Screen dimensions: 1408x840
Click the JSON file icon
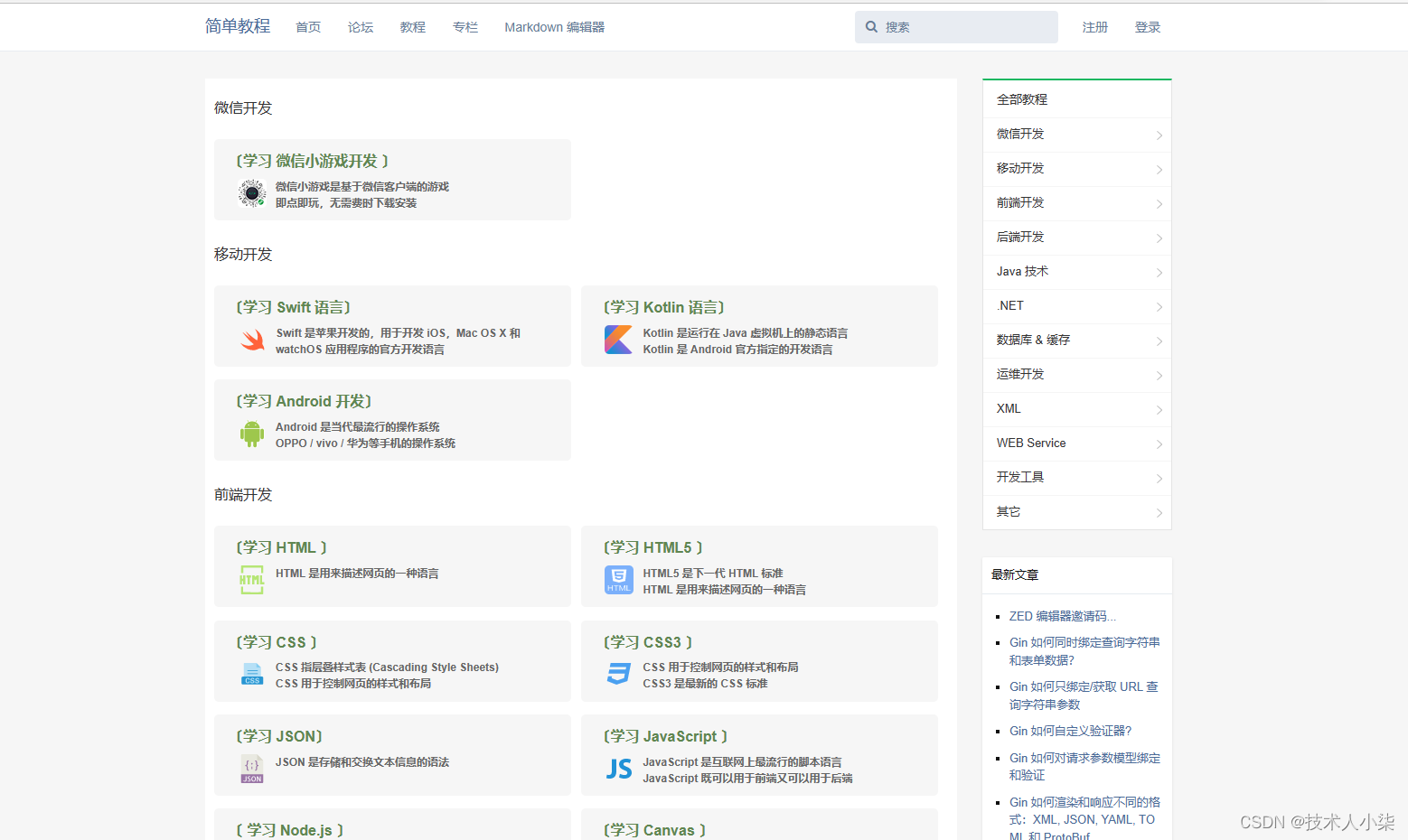point(252,769)
